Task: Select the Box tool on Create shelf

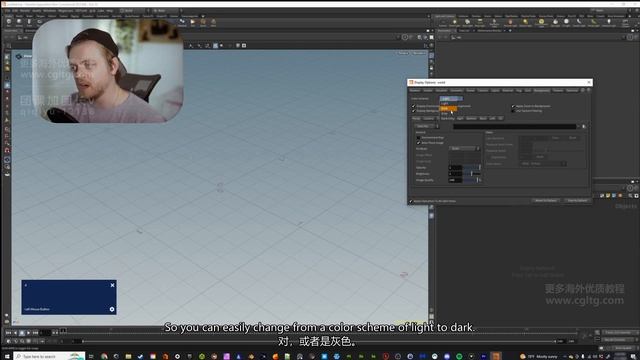Action: pyautogui.click(x=9, y=22)
